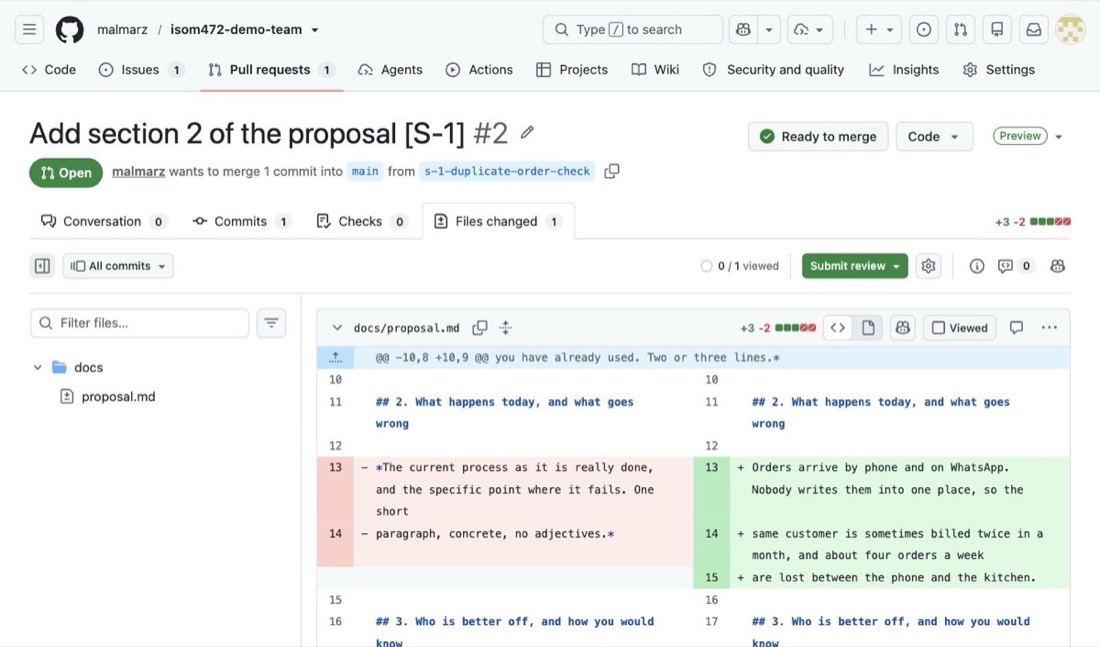Viewport: 1100px width, 647px height.
Task: Open issues icon in top header
Action: [x=924, y=29]
